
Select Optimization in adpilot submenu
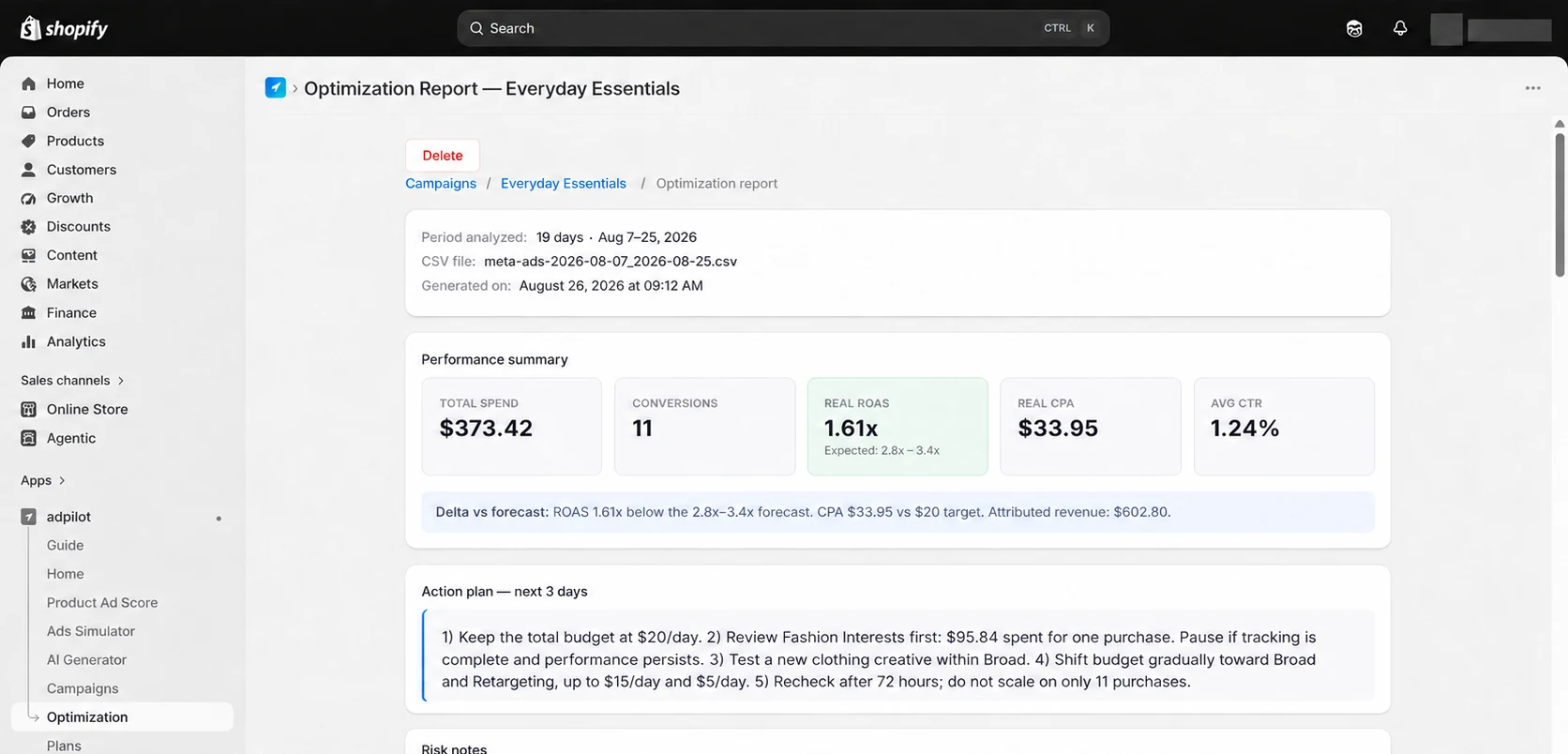coord(122,717)
